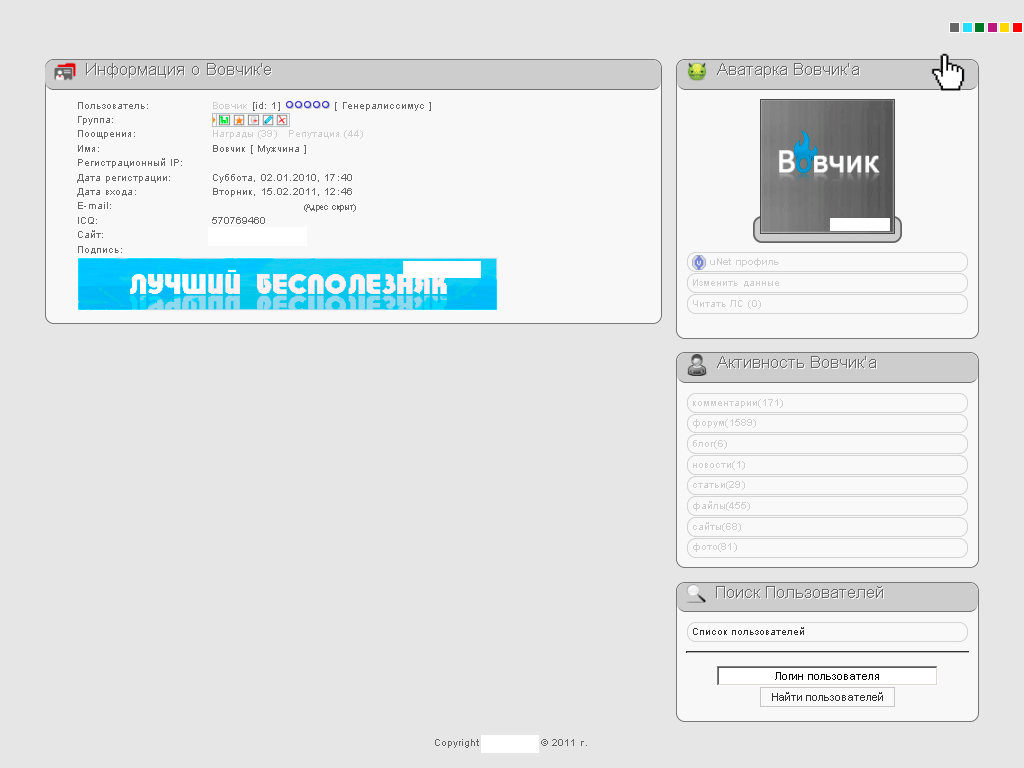Image resolution: width=1024 pixels, height=768 pixels.
Task: Click the orange star icon in Группа row
Action: (x=239, y=120)
